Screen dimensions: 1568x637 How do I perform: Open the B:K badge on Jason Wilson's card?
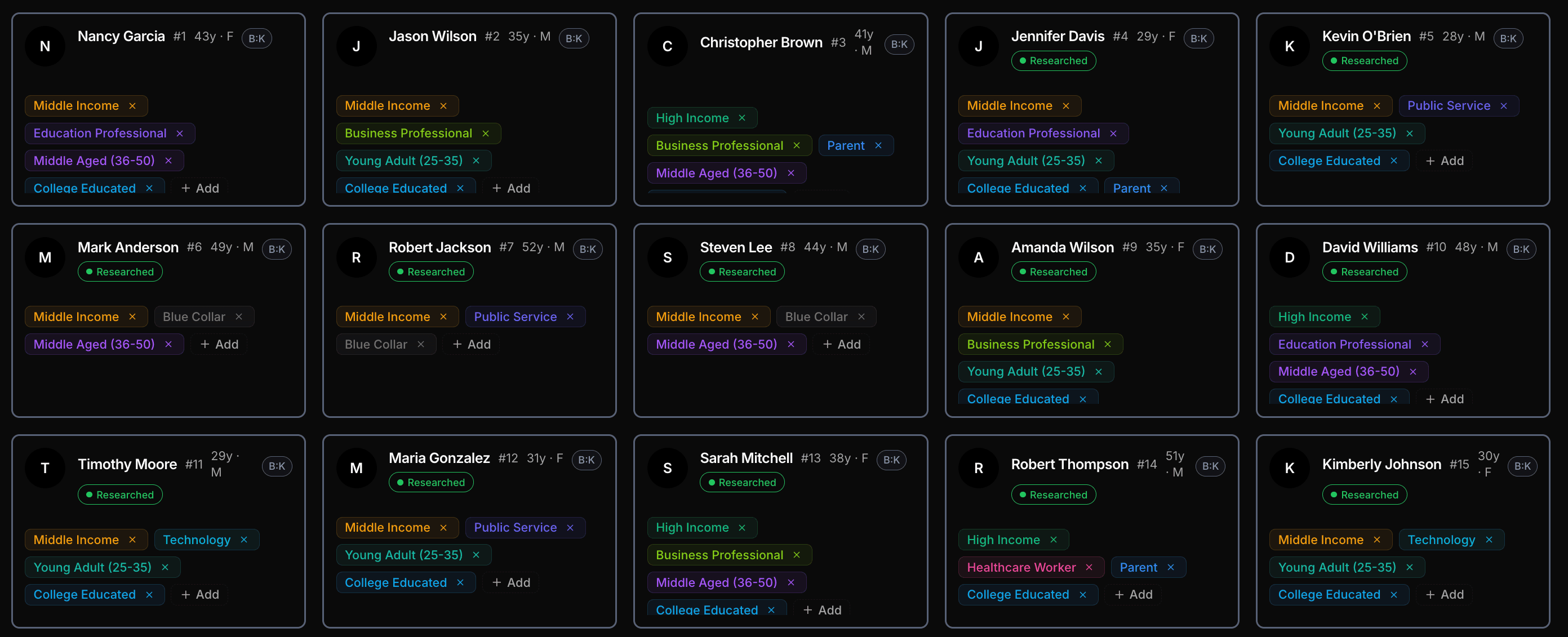click(x=573, y=38)
